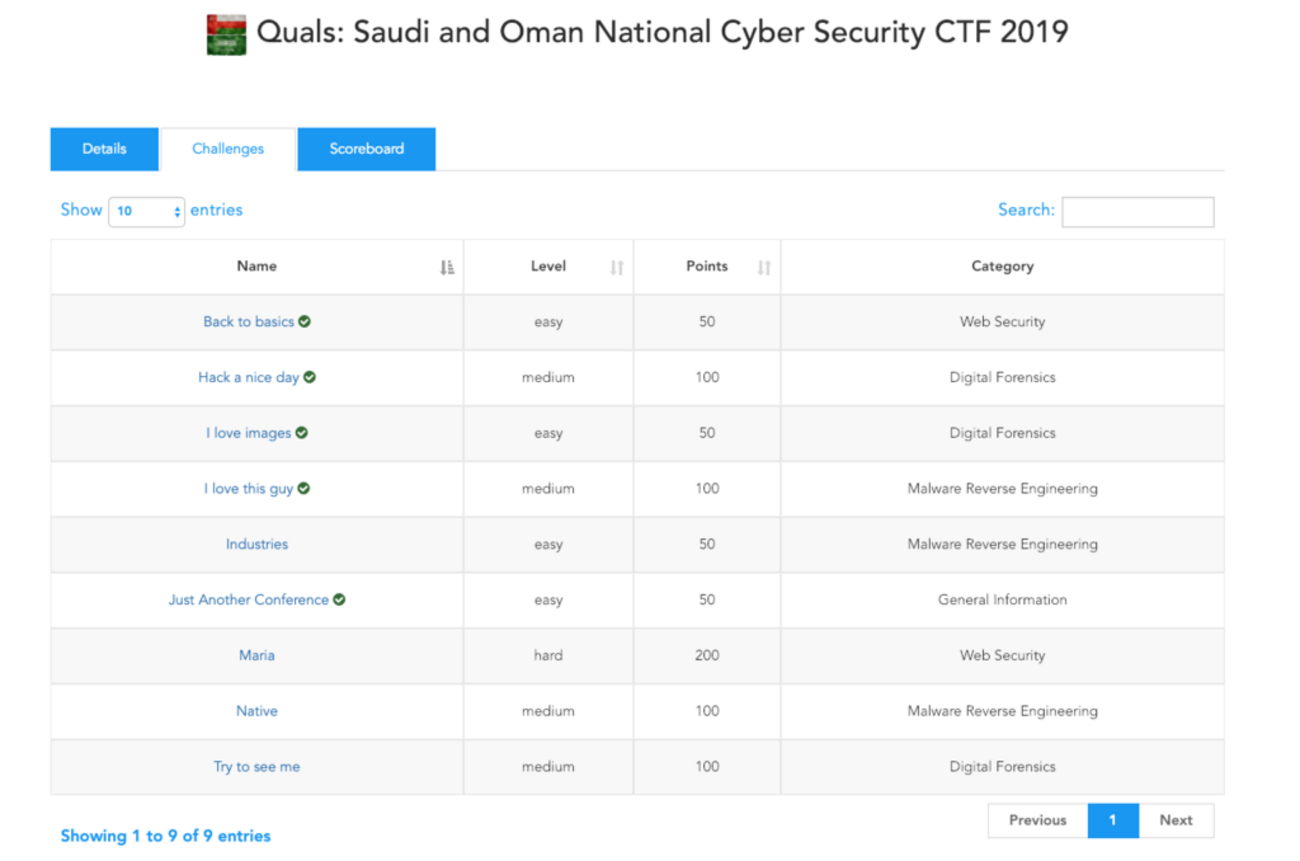Select the Challenges tab

pyautogui.click(x=228, y=149)
